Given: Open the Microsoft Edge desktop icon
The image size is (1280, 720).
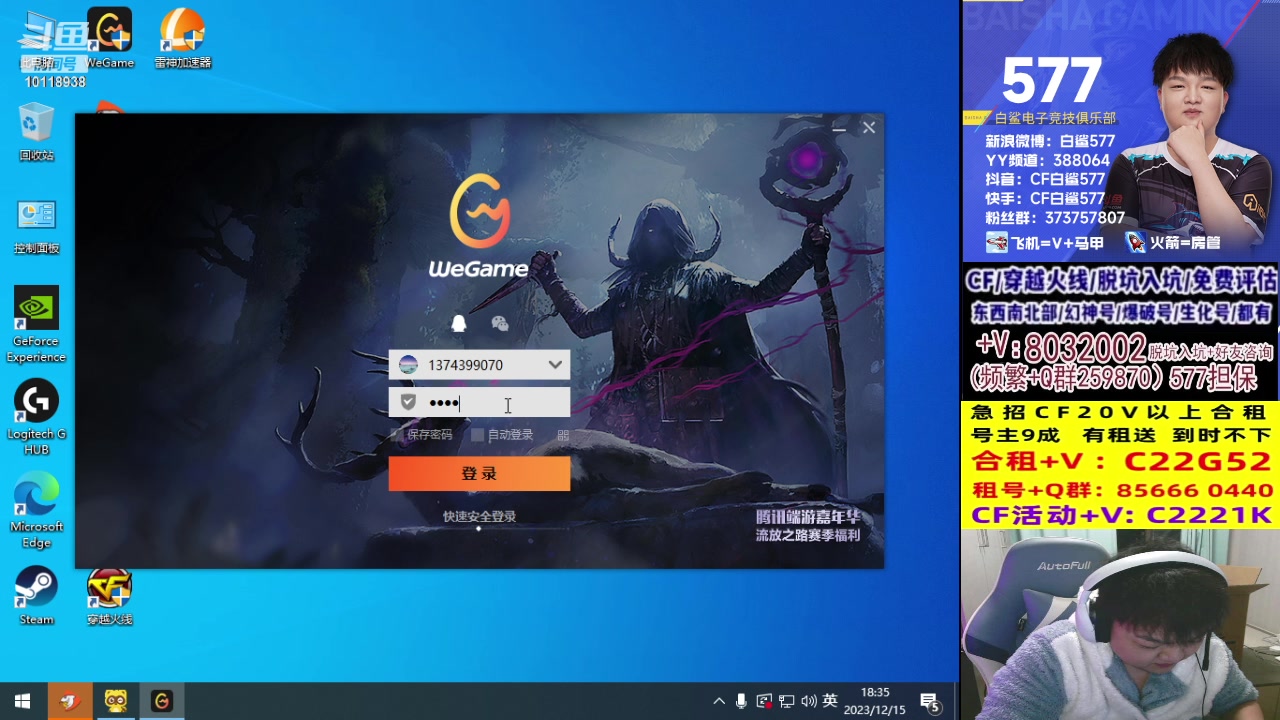Looking at the screenshot, I should click(x=37, y=510).
